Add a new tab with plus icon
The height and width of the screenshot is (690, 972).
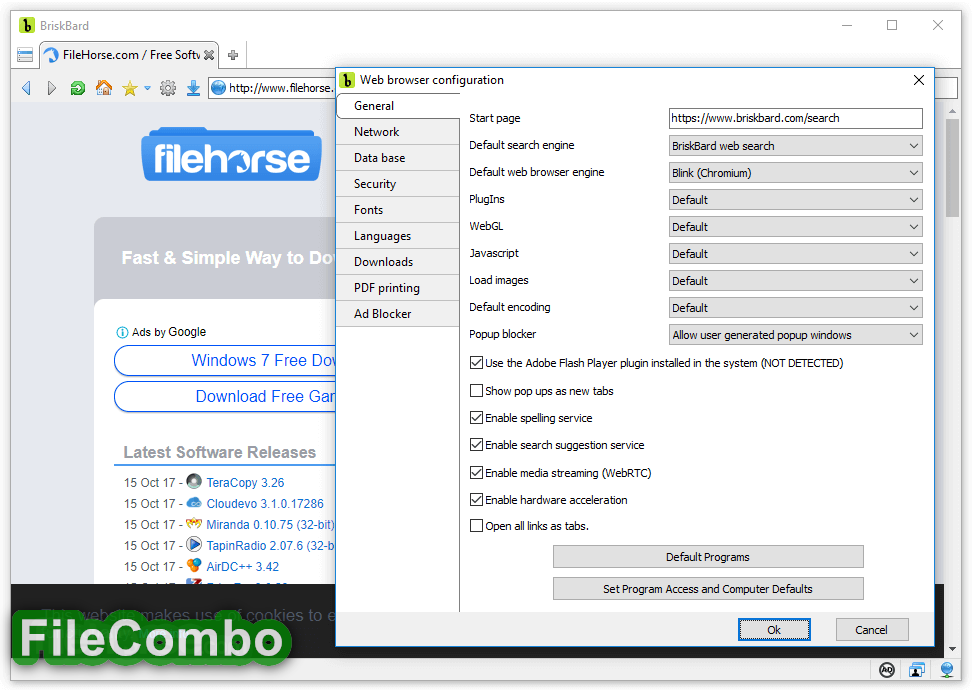[233, 55]
